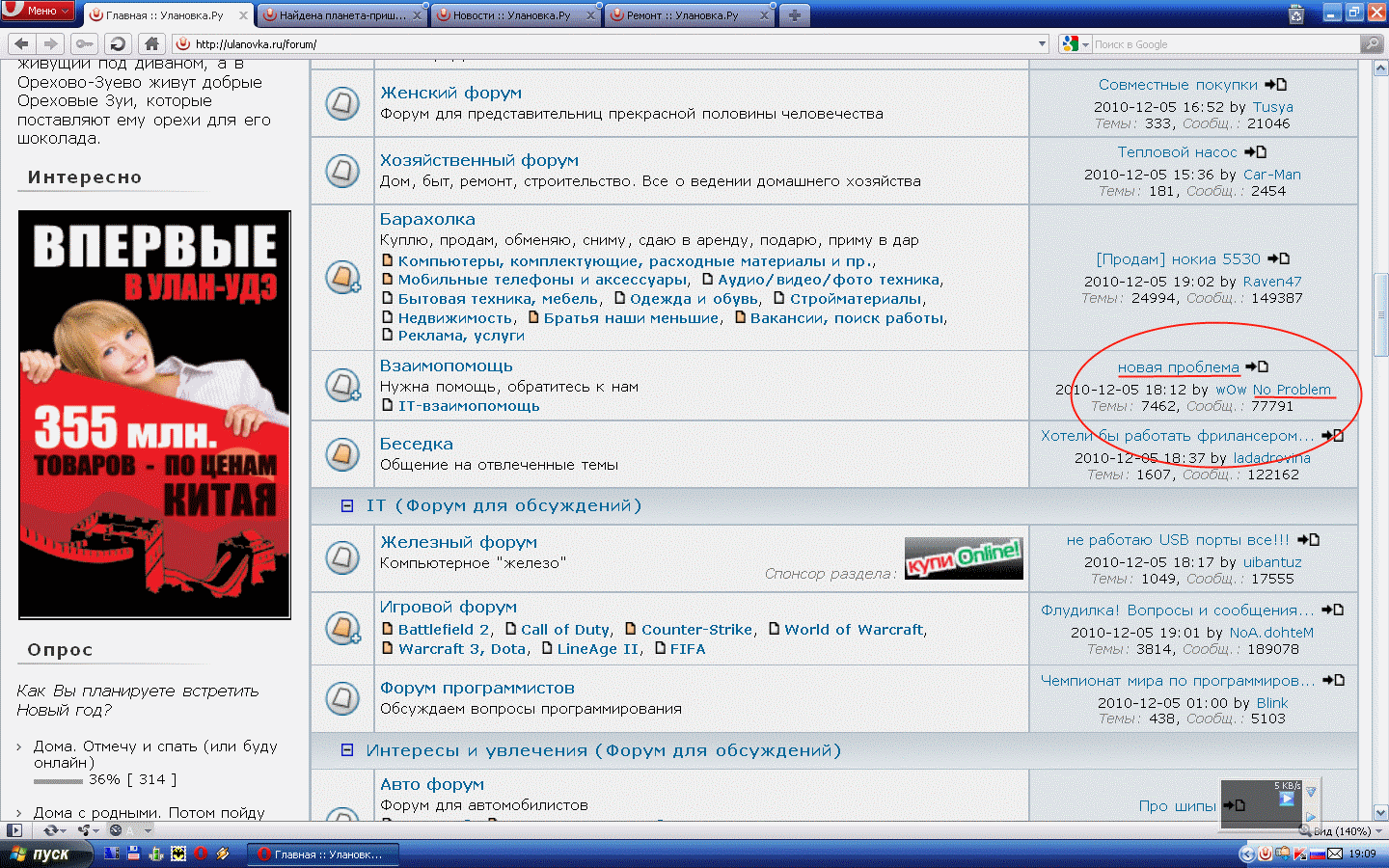
Task: Click the browser Back arrow button
Action: [21, 43]
